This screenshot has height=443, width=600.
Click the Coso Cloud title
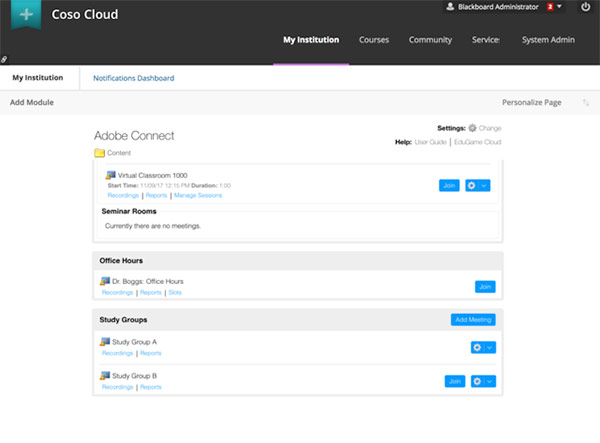pyautogui.click(x=85, y=15)
